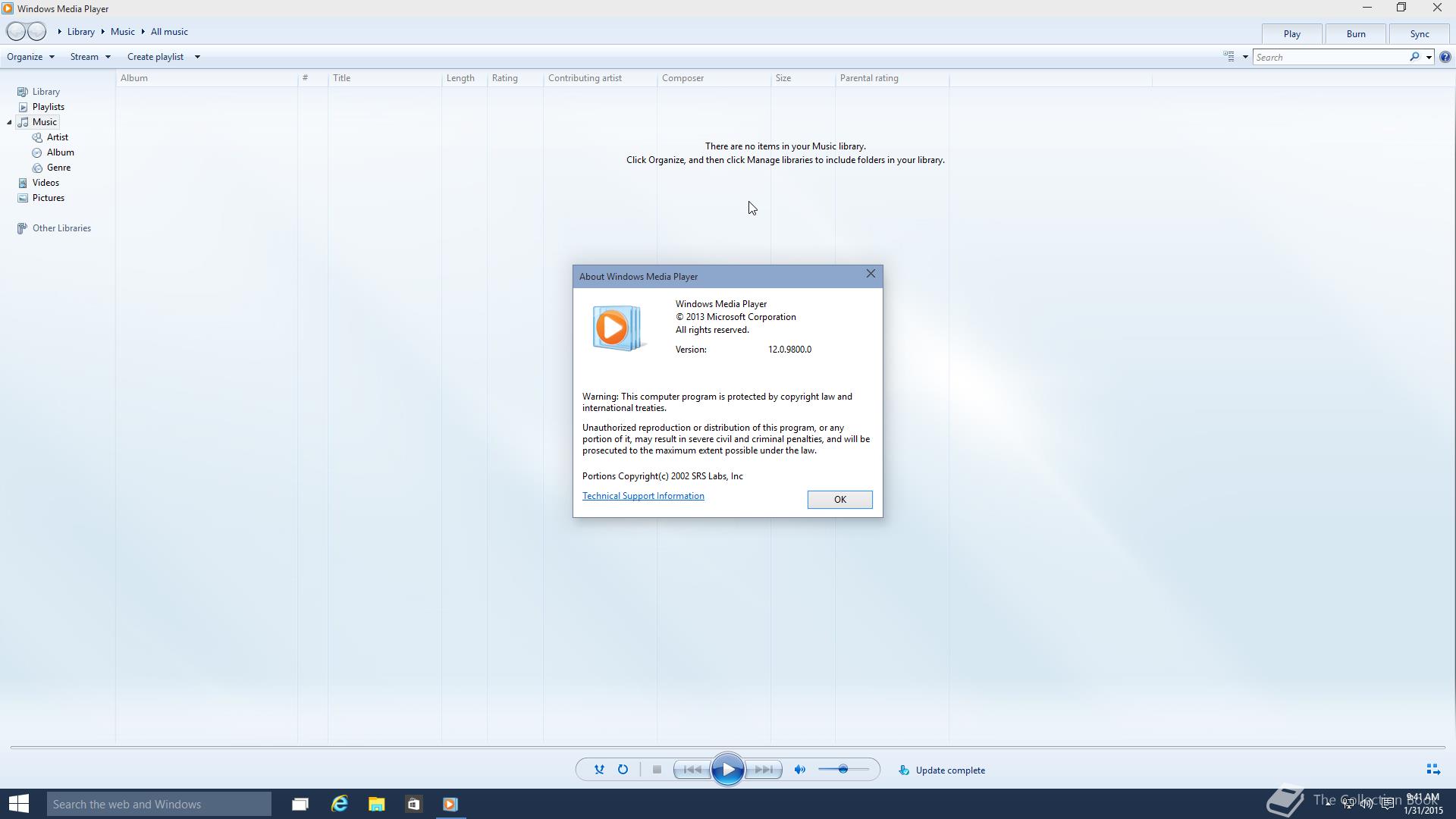
Task: Sort by the Title column header
Action: click(384, 78)
